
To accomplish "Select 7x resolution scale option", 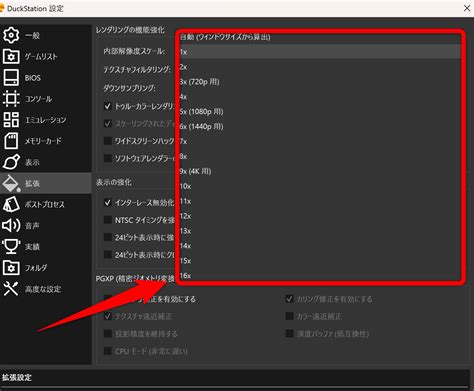I will click(x=320, y=141).
